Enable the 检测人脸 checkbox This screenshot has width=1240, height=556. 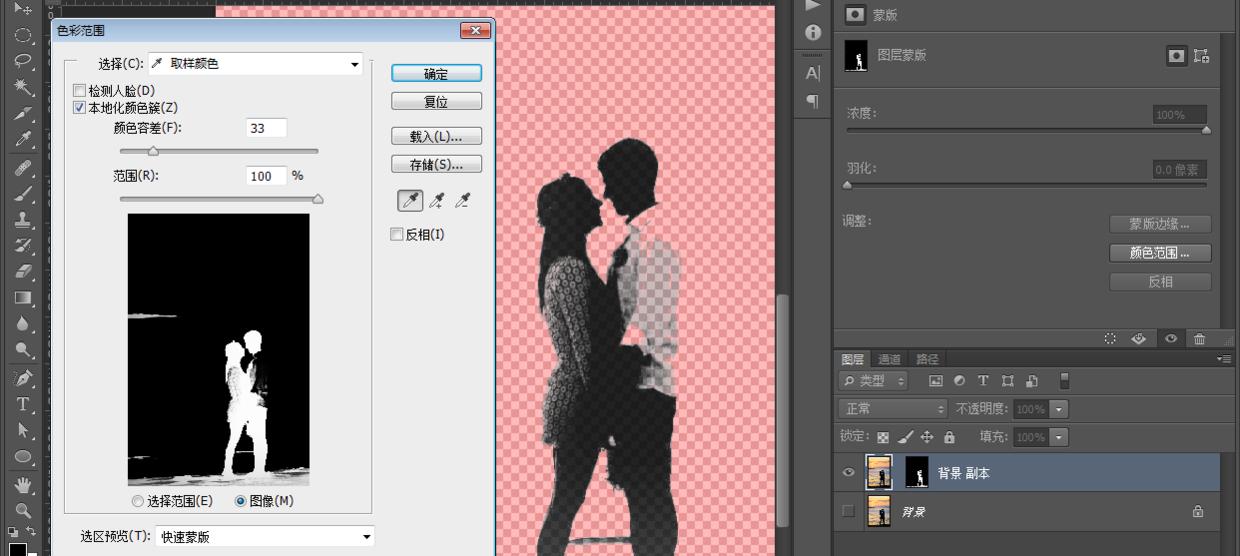point(80,91)
